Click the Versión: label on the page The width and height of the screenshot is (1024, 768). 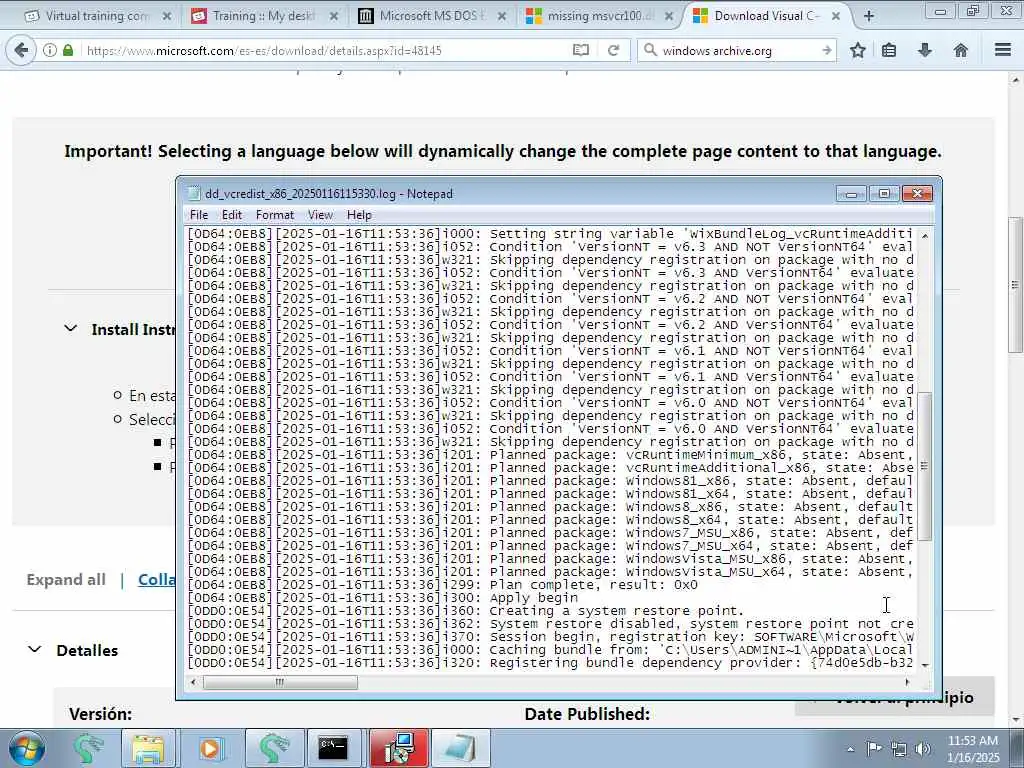click(x=101, y=714)
